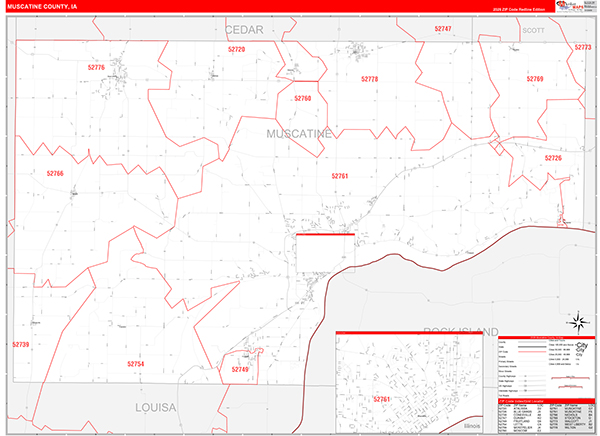Image resolution: width=600 pixels, height=436 pixels.
Task: Click ZIP code 52726 label
Action: point(553,158)
